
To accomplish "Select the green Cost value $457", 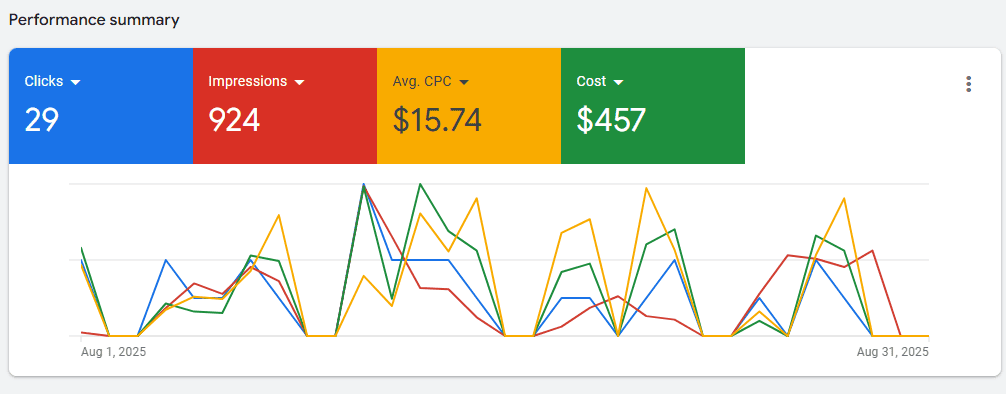I will pyautogui.click(x=611, y=120).
